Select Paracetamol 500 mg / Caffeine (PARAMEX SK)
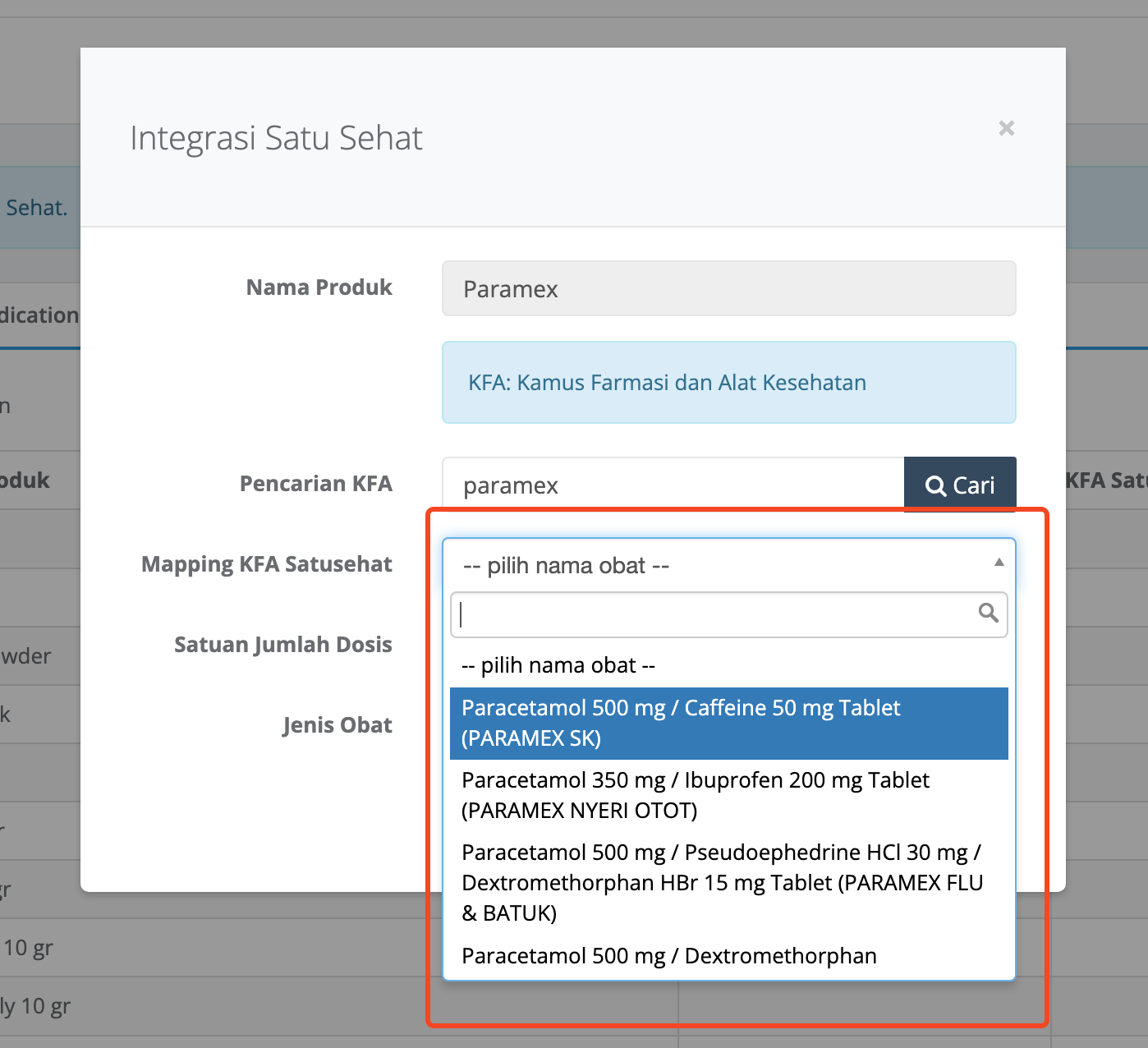 click(x=729, y=723)
